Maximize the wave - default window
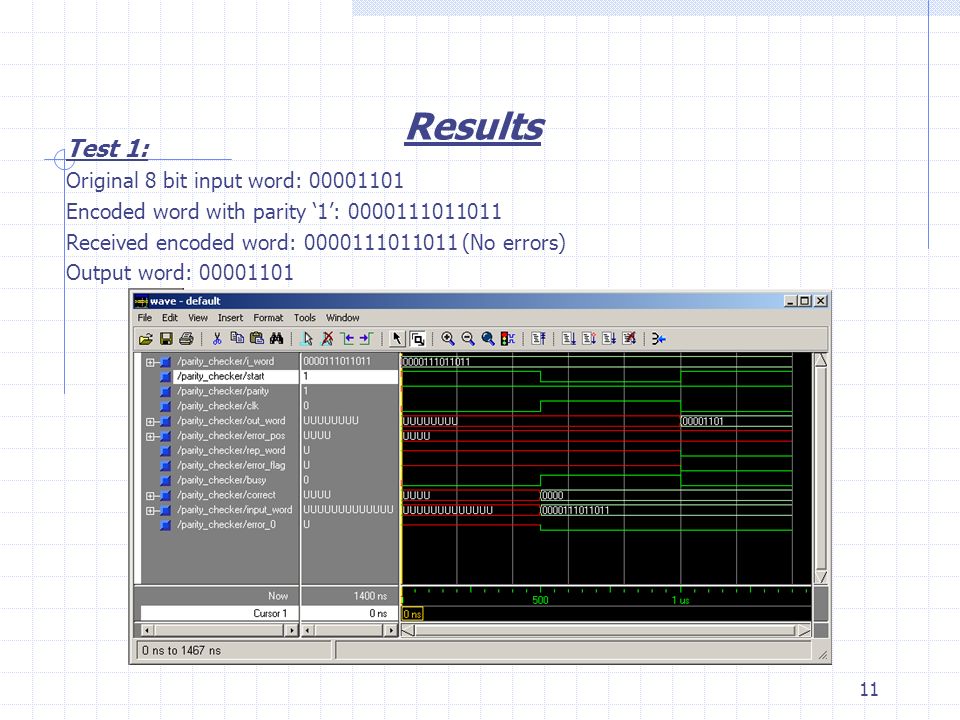The width and height of the screenshot is (960, 720). coord(806,301)
